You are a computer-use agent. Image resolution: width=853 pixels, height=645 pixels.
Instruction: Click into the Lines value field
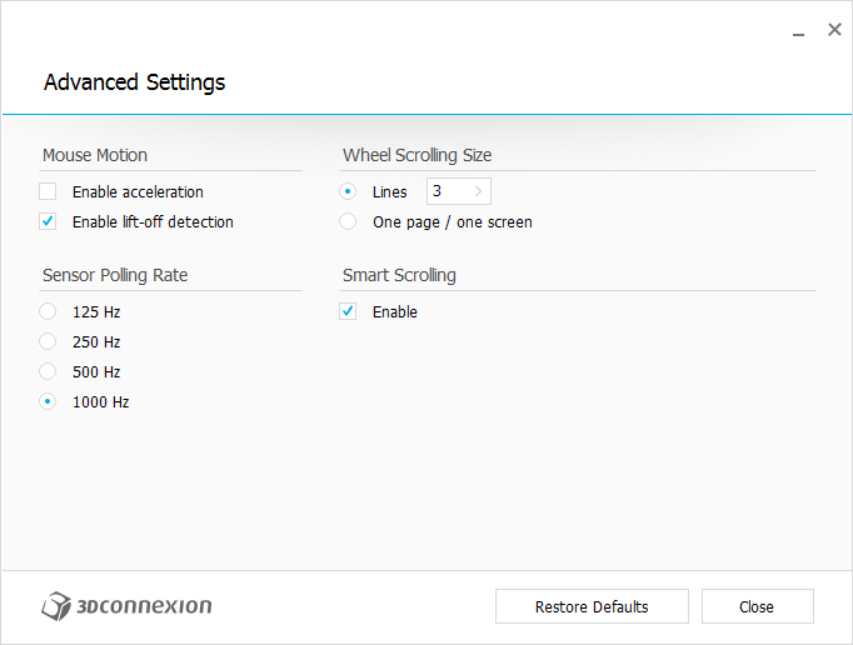446,192
